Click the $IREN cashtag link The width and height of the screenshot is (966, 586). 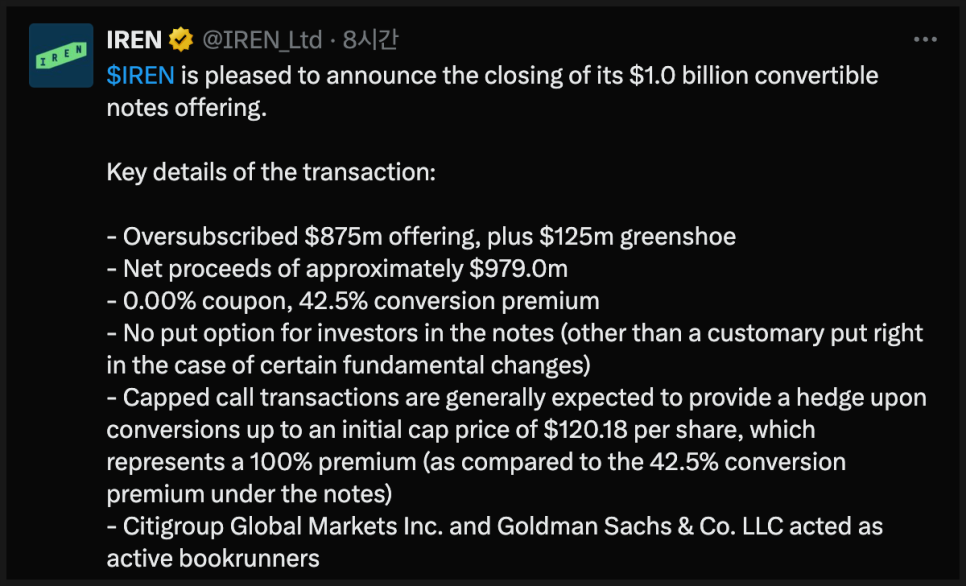pos(141,76)
